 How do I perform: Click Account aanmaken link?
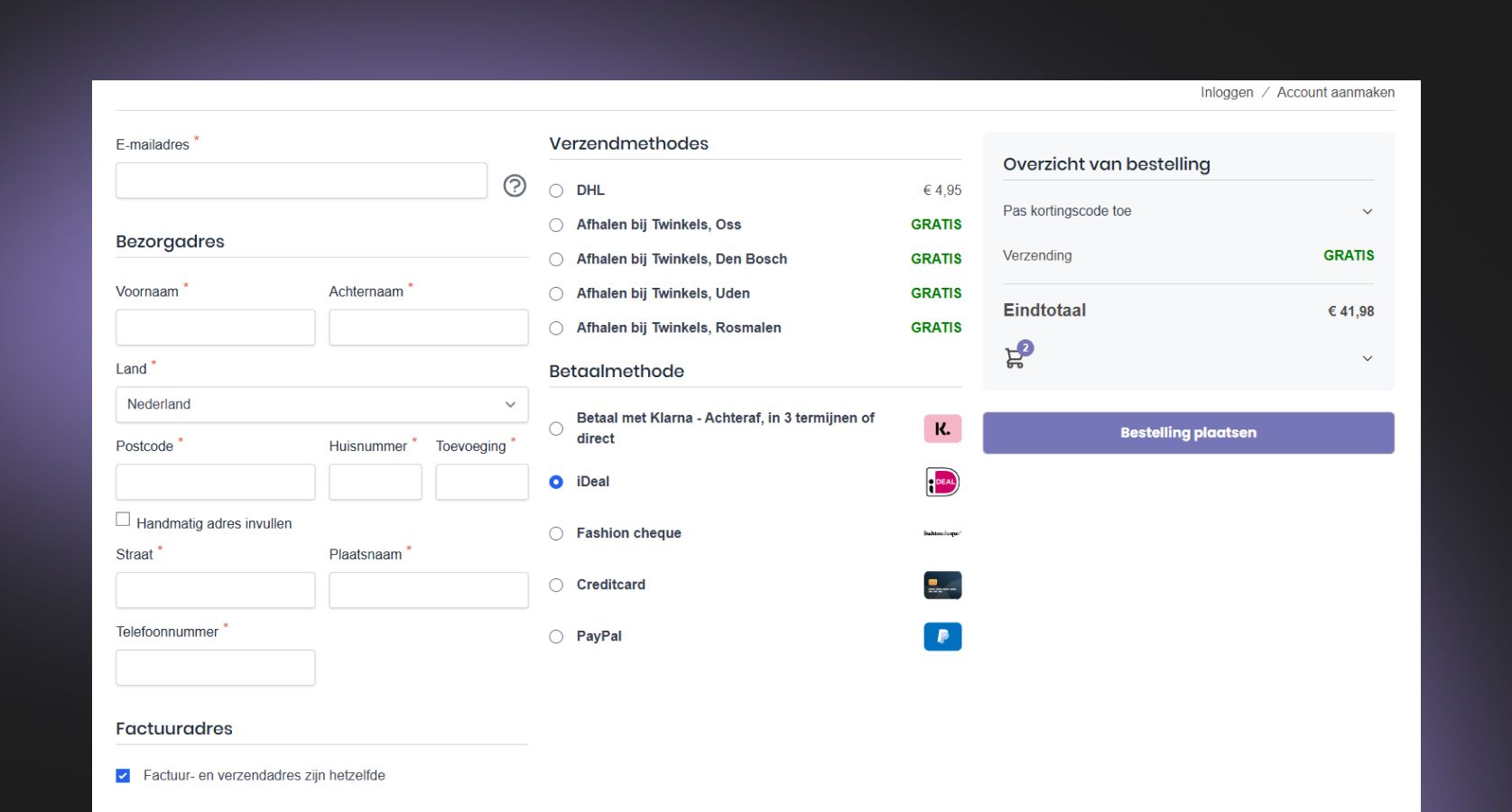(x=1336, y=92)
